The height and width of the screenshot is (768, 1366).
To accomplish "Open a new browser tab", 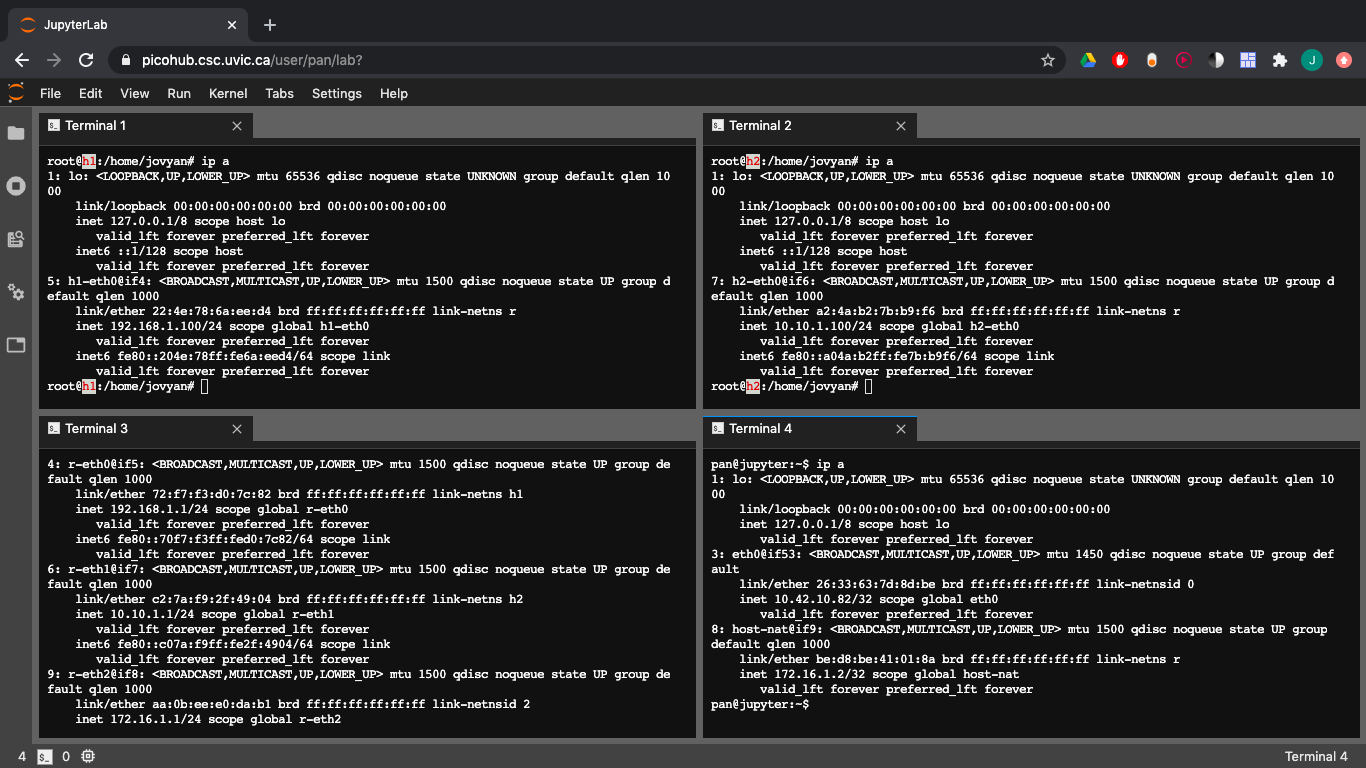I will (270, 25).
